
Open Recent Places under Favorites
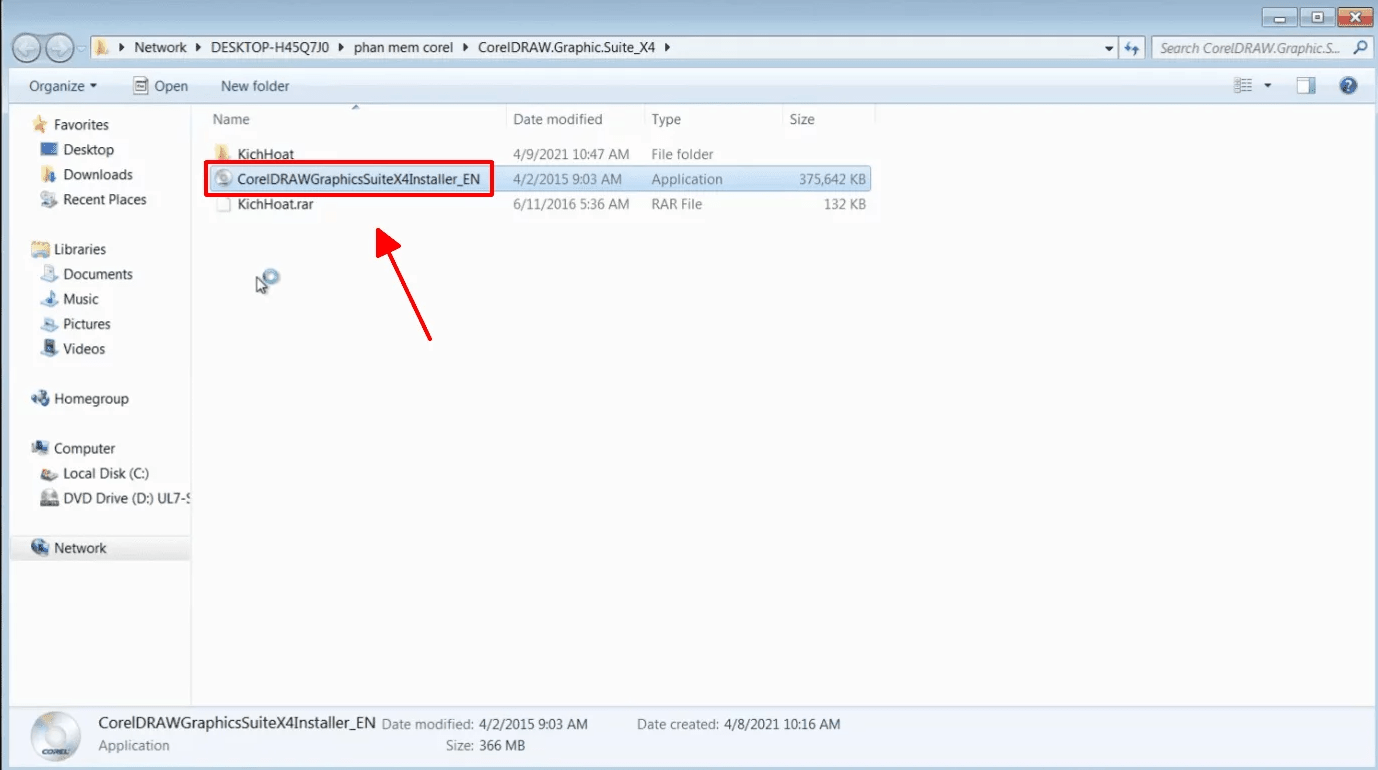click(105, 199)
